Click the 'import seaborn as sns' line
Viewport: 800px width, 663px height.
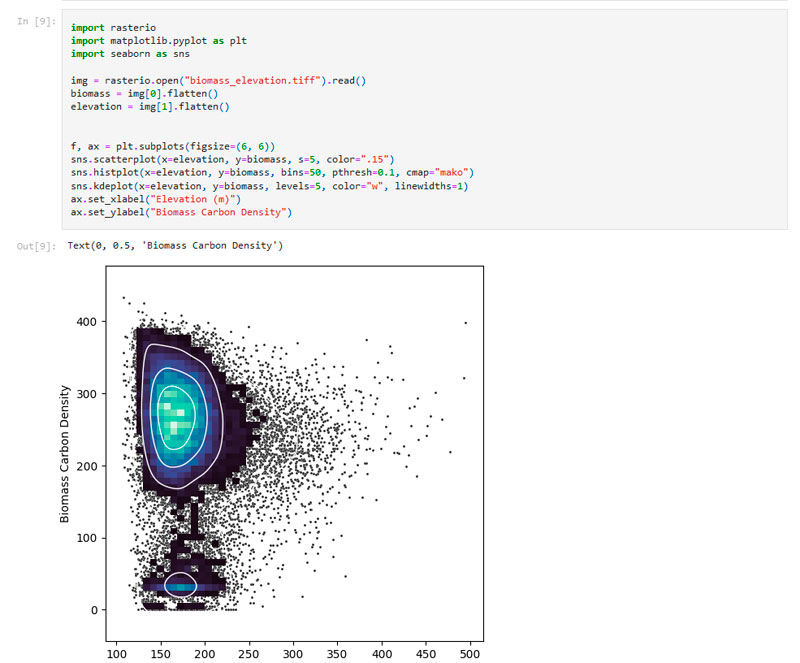tap(130, 54)
